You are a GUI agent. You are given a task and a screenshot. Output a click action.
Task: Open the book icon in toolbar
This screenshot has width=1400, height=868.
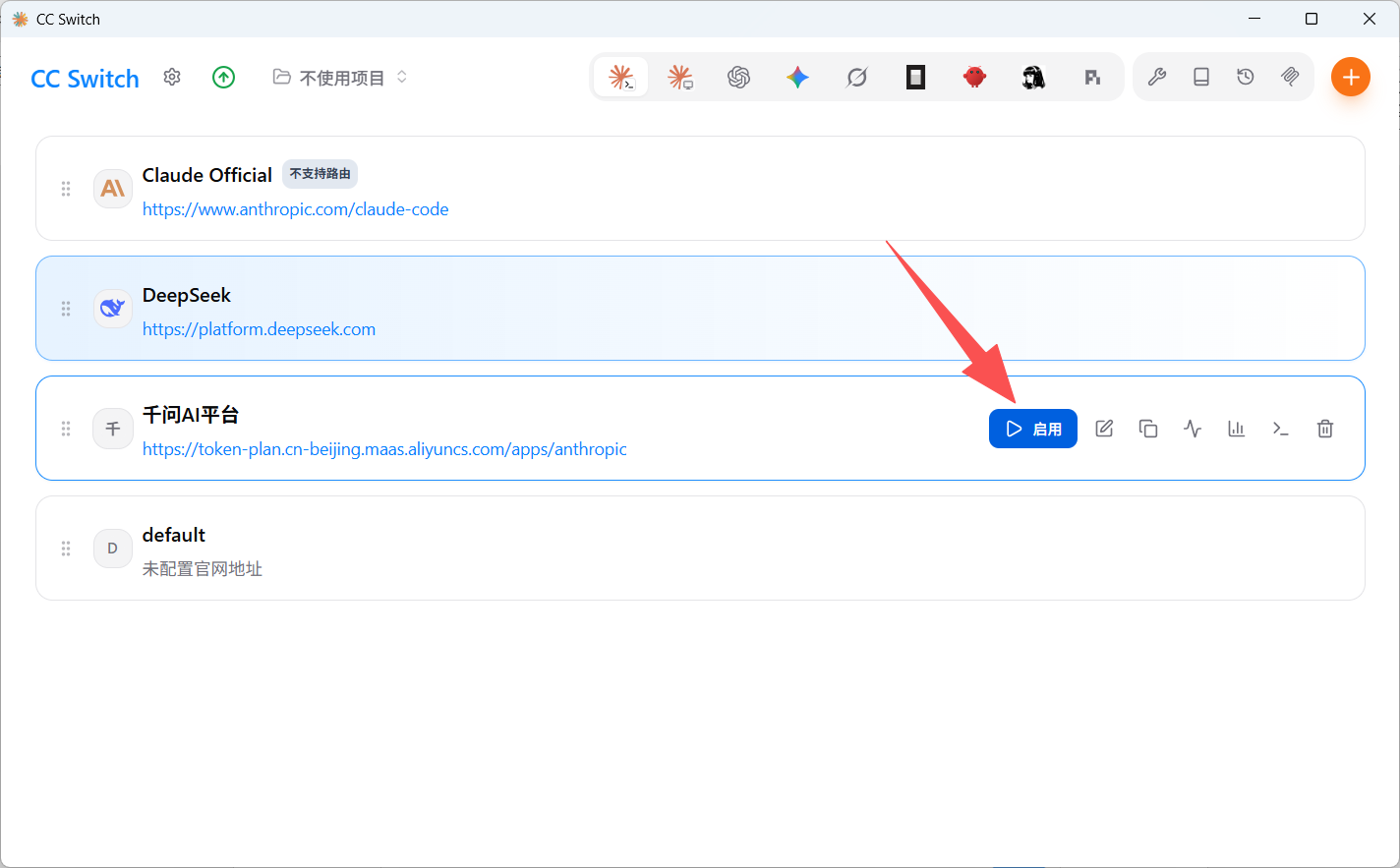[1201, 77]
